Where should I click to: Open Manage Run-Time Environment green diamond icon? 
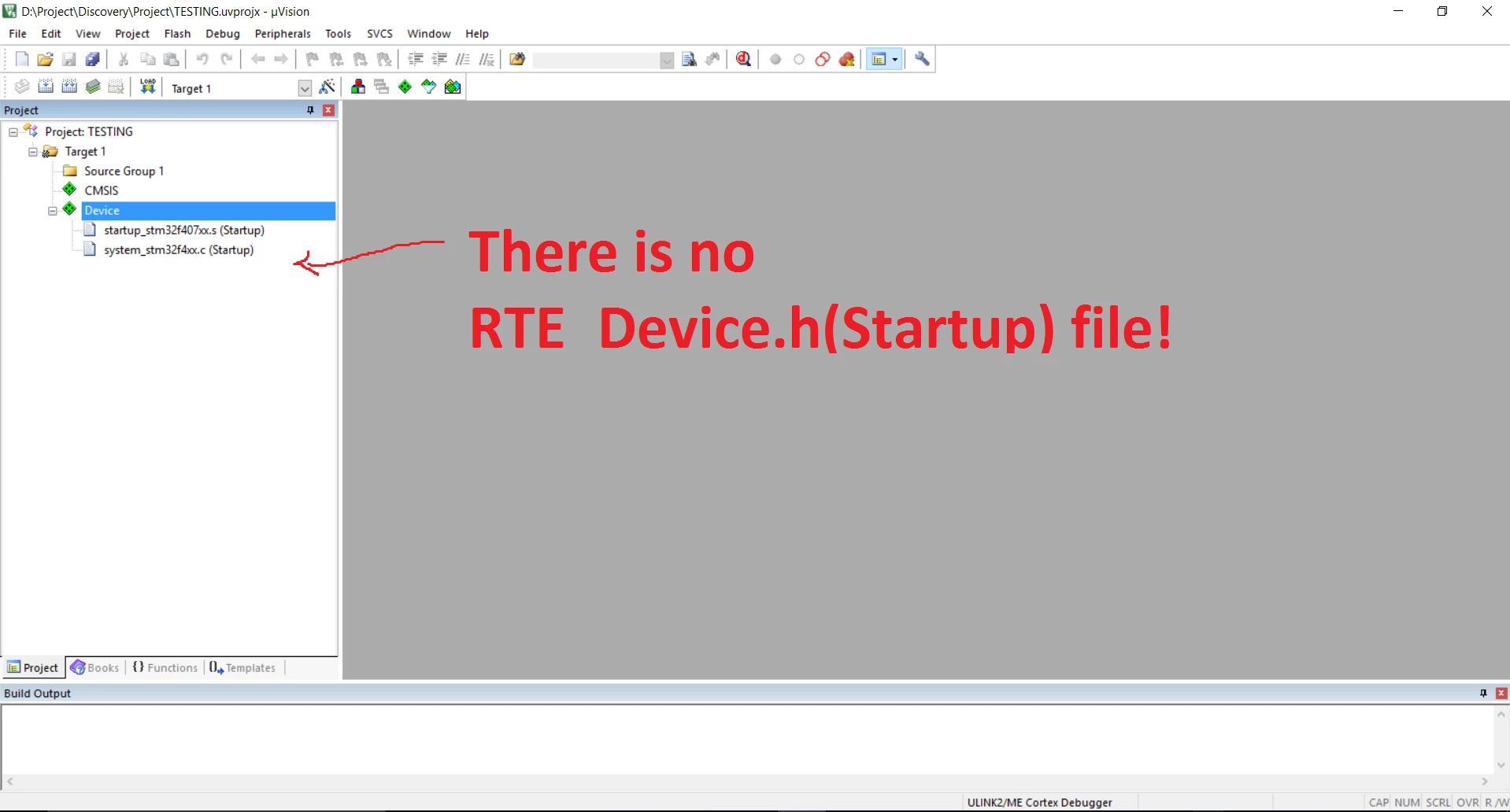tap(405, 87)
